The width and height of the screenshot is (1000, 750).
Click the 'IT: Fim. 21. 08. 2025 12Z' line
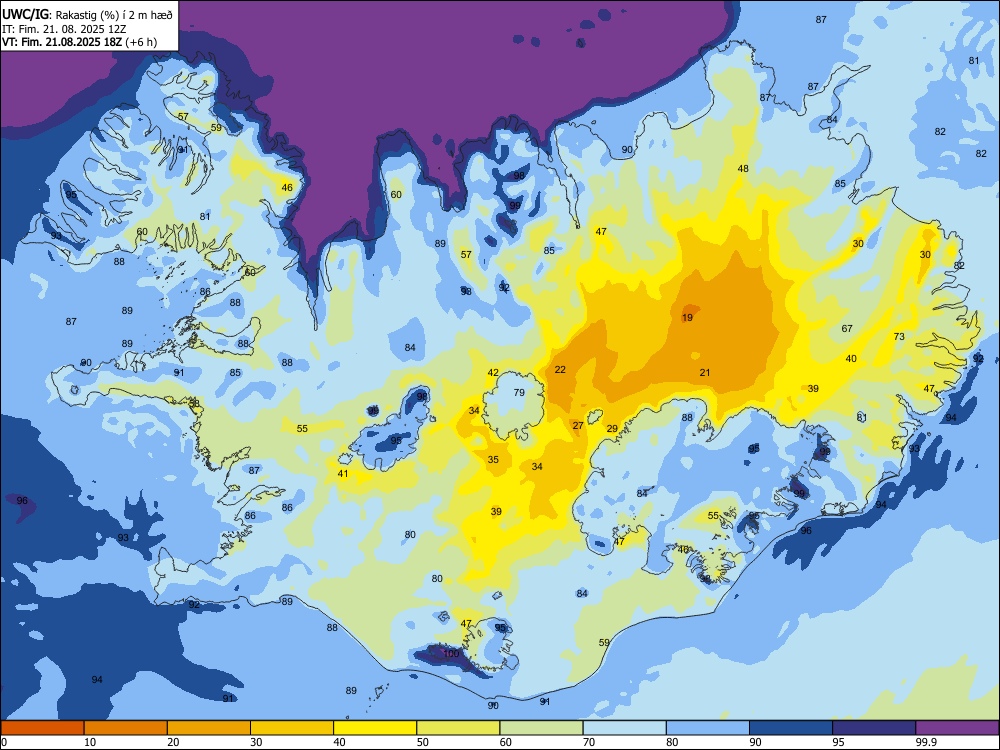[x=62, y=29]
